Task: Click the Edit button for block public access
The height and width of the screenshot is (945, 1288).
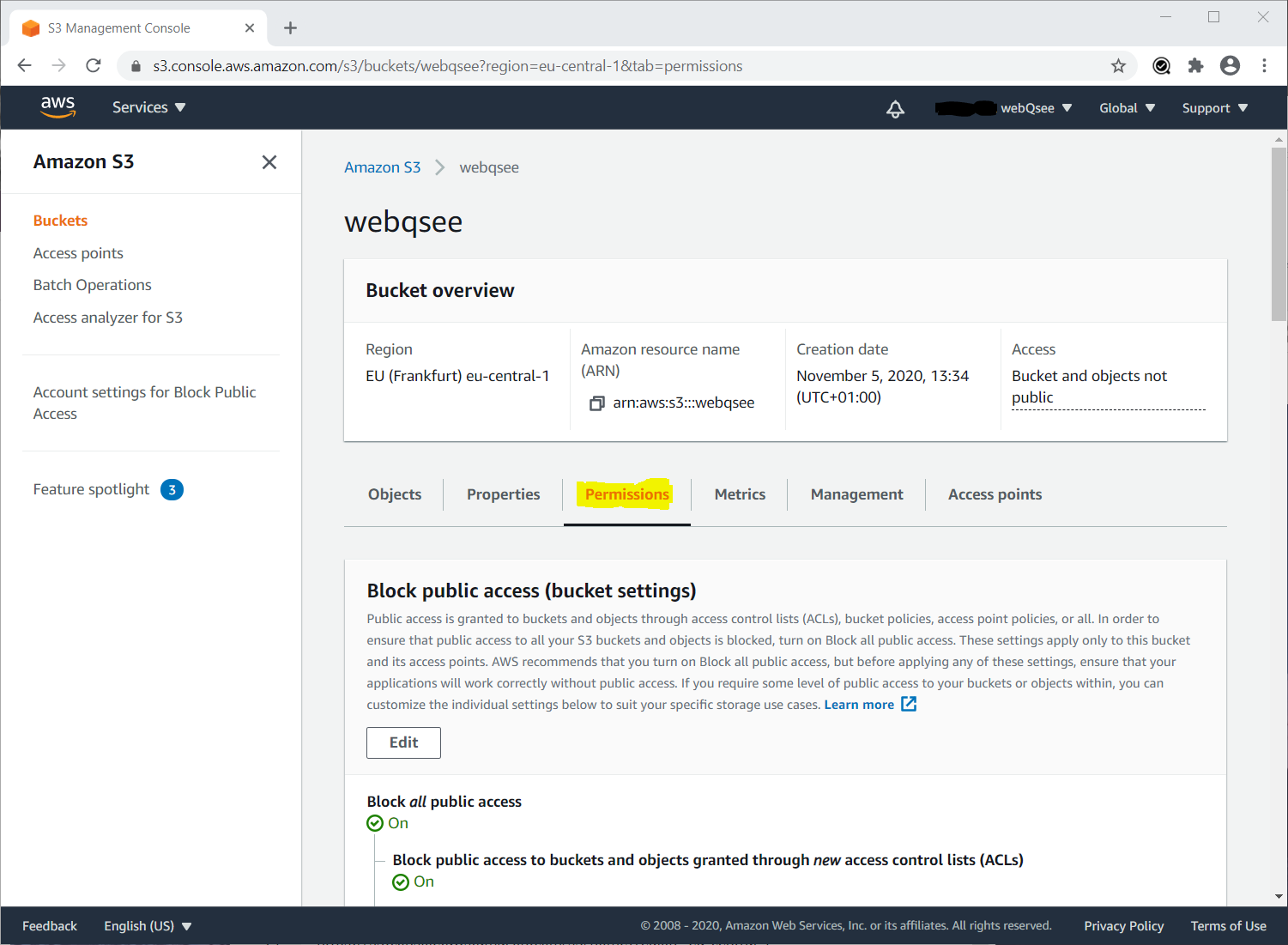Action: pyautogui.click(x=403, y=742)
